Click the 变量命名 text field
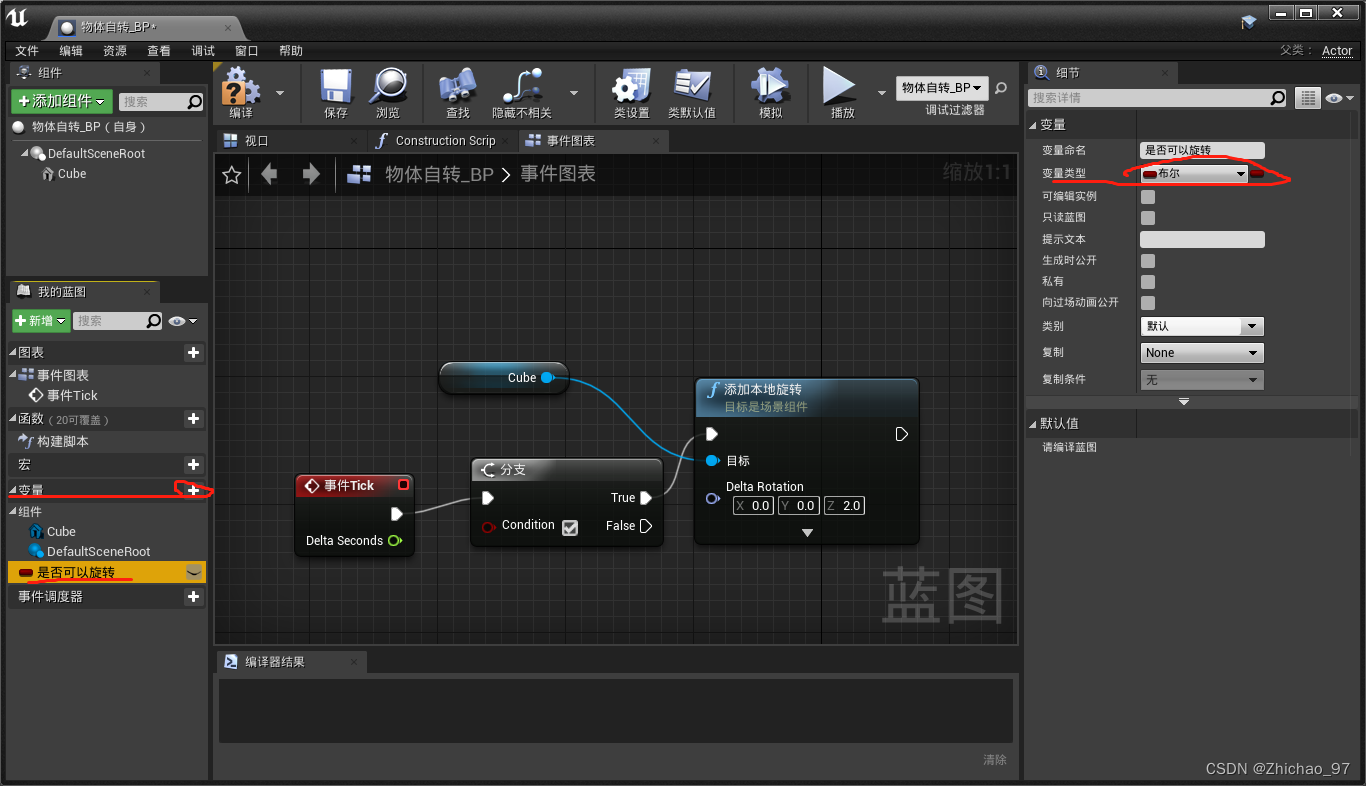 (x=1202, y=150)
